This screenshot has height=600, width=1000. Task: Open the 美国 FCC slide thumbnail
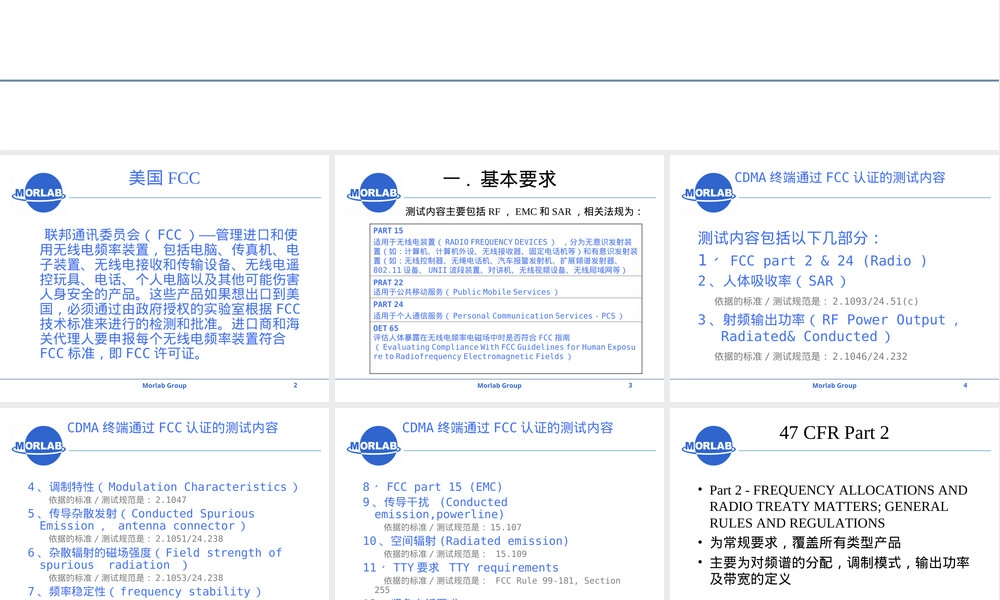165,278
